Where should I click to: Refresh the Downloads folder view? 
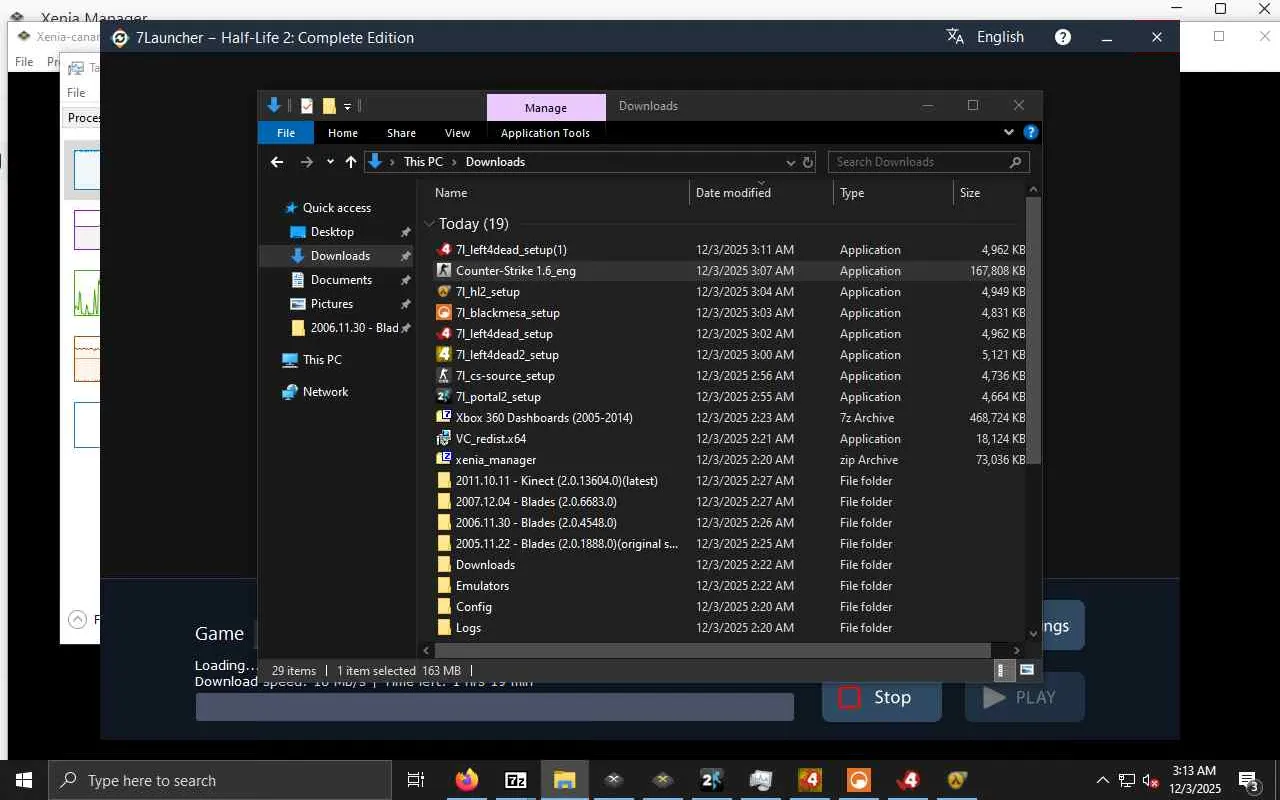[x=808, y=162]
